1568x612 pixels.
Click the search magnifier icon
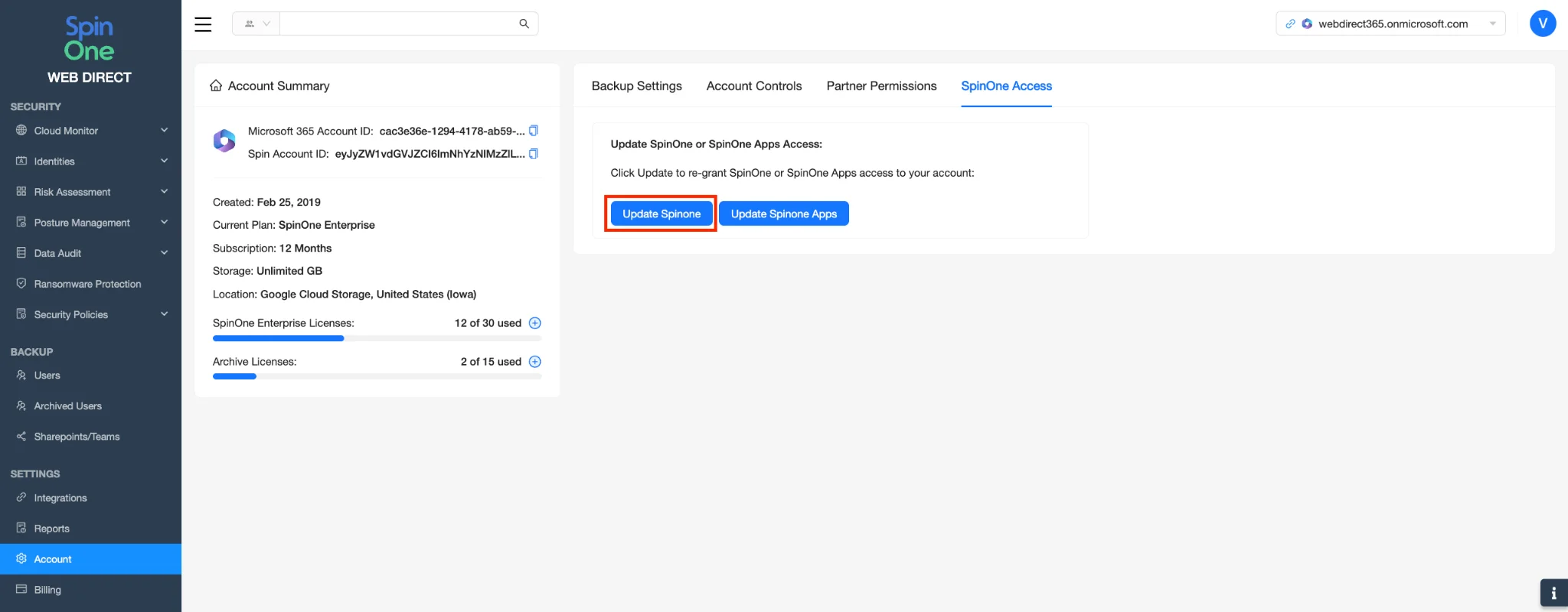pyautogui.click(x=524, y=24)
